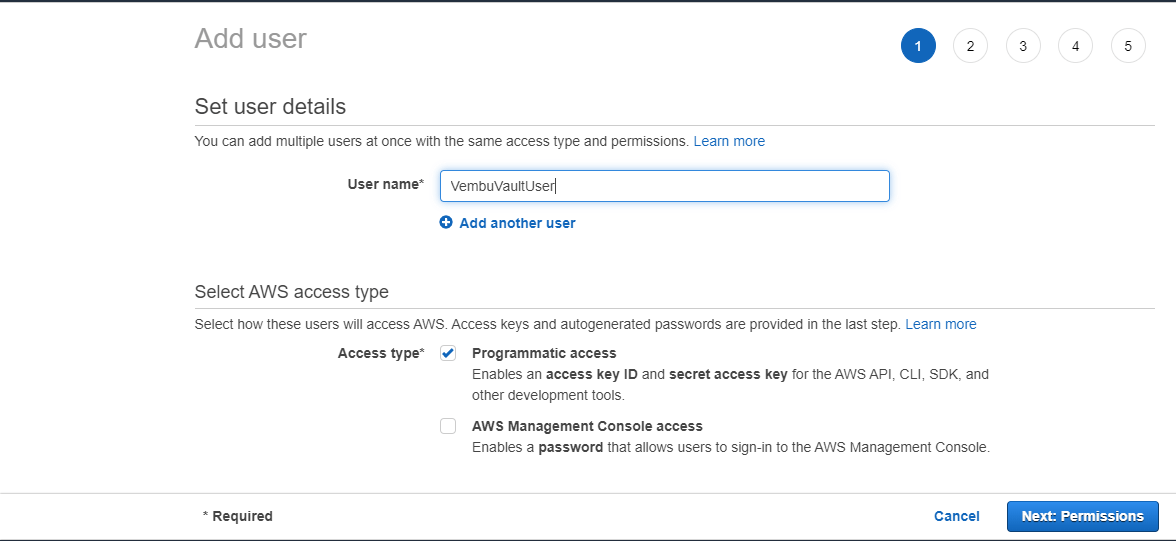Click the step 5 circle indicator
Viewport: 1176px width, 541px height.
[x=1128, y=46]
